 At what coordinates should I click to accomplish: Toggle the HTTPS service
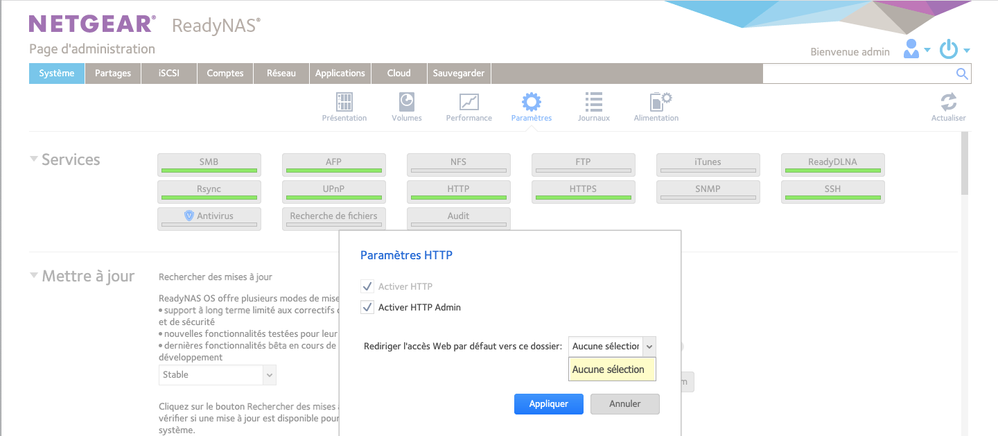pyautogui.click(x=583, y=192)
